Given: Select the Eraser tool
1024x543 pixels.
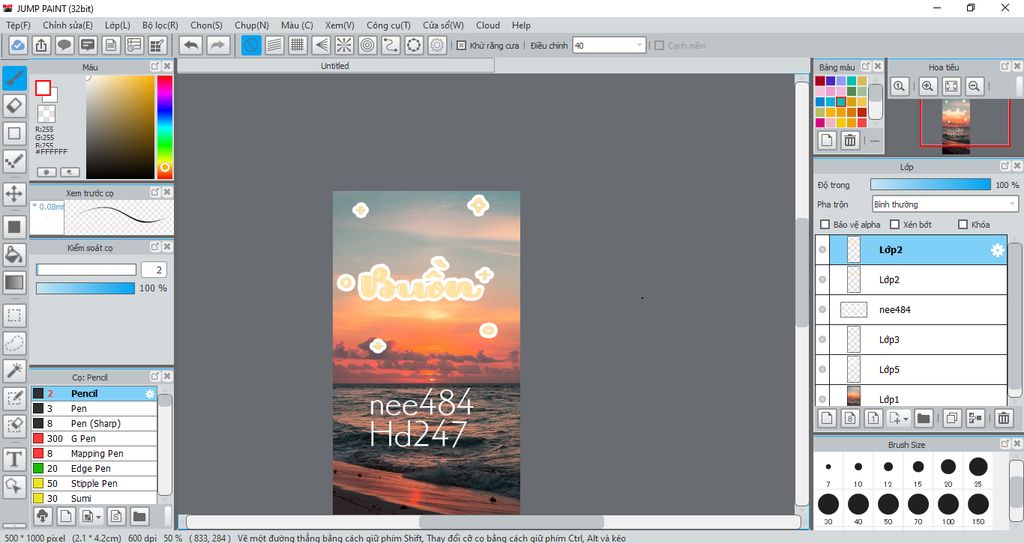Looking at the screenshot, I should (14, 105).
